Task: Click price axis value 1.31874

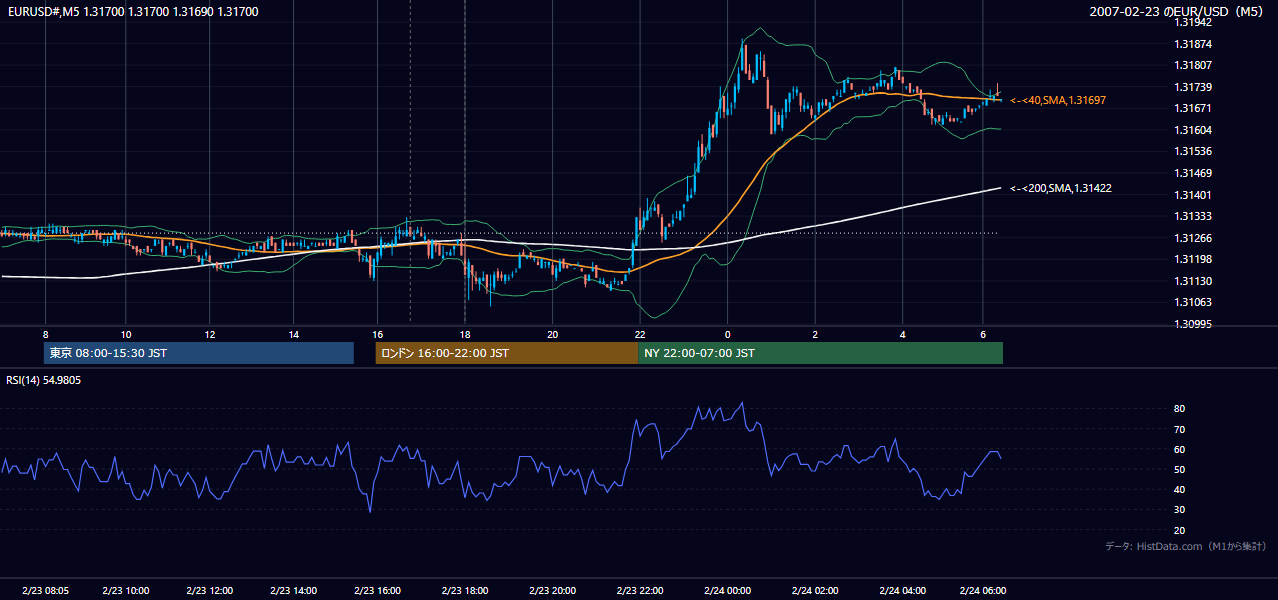Action: 1192,44
